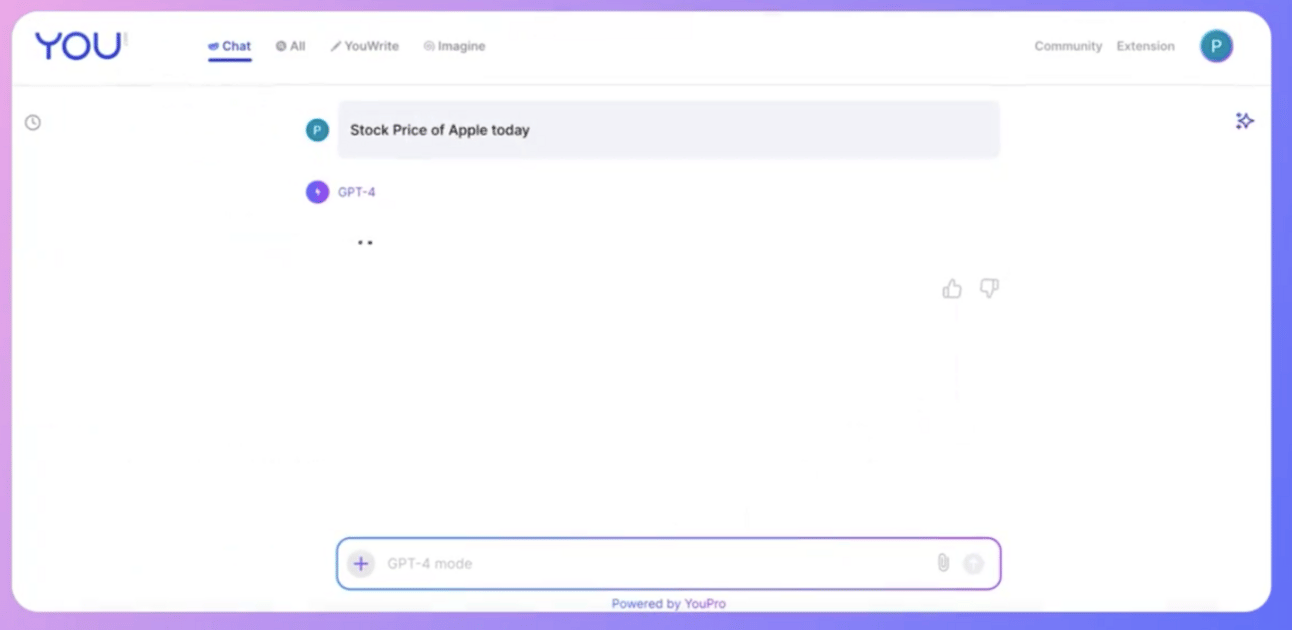Open chat history clock icon
The image size is (1292, 630).
point(33,122)
